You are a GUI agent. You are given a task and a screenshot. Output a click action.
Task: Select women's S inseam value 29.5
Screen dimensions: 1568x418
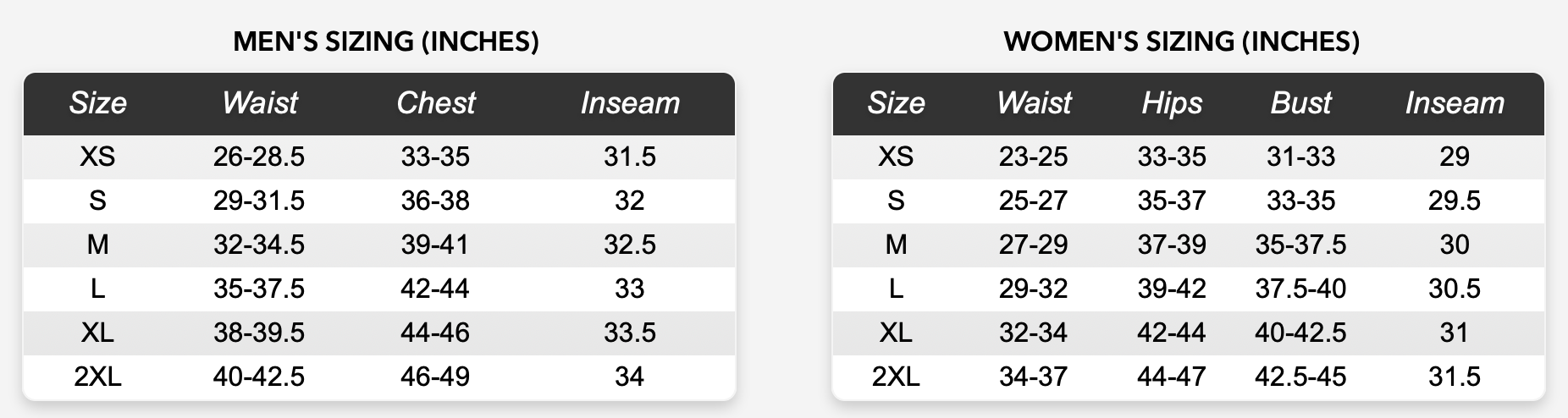coord(1455,201)
